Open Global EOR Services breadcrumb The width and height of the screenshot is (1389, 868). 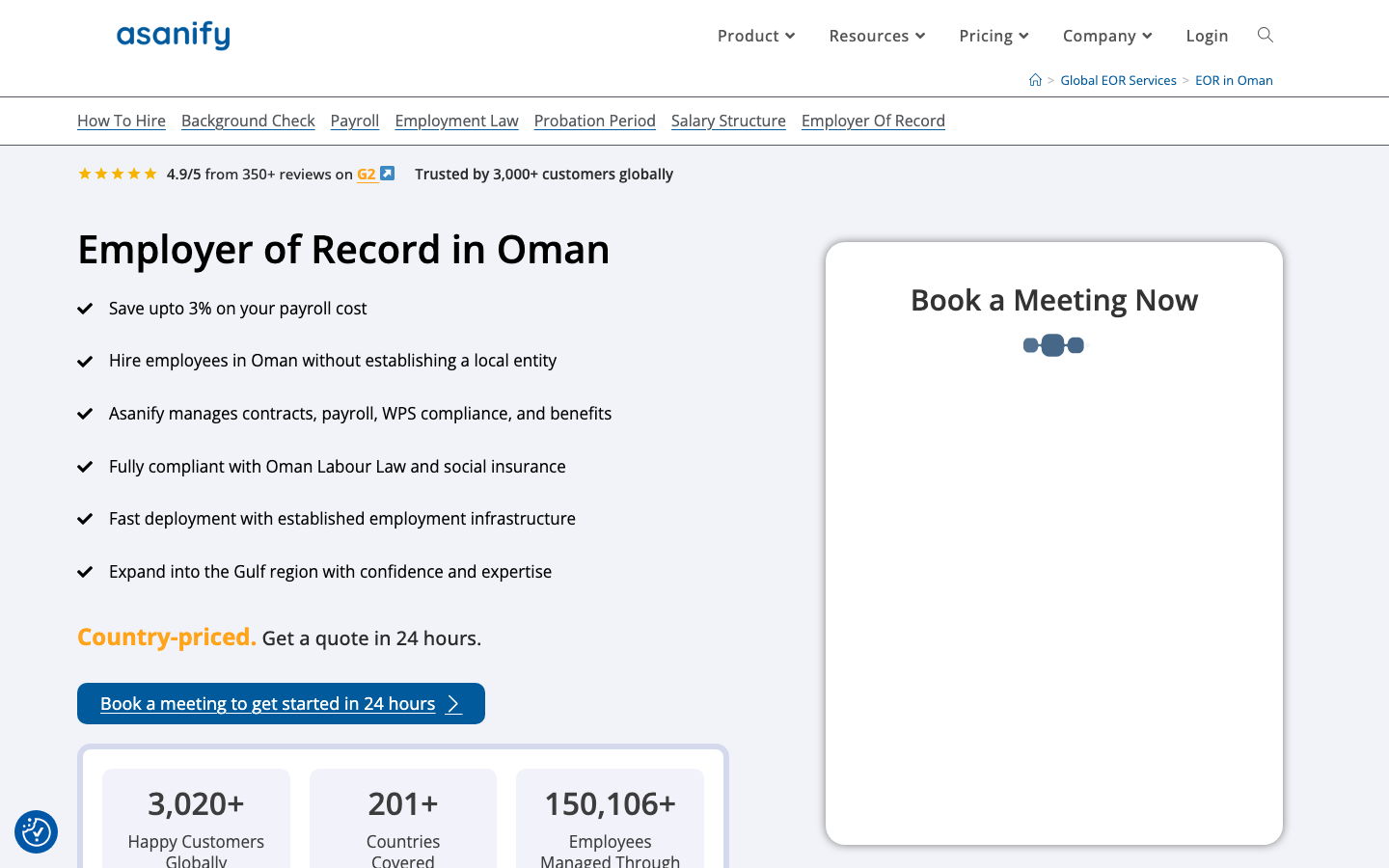pos(1118,80)
